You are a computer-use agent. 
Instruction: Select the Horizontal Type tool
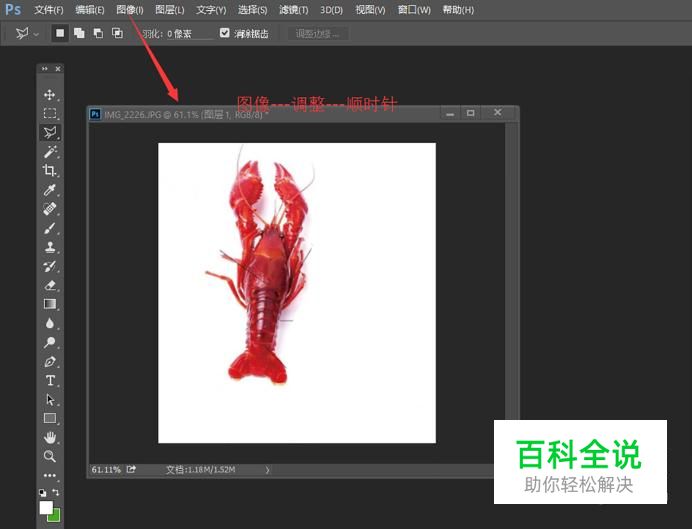click(x=50, y=380)
